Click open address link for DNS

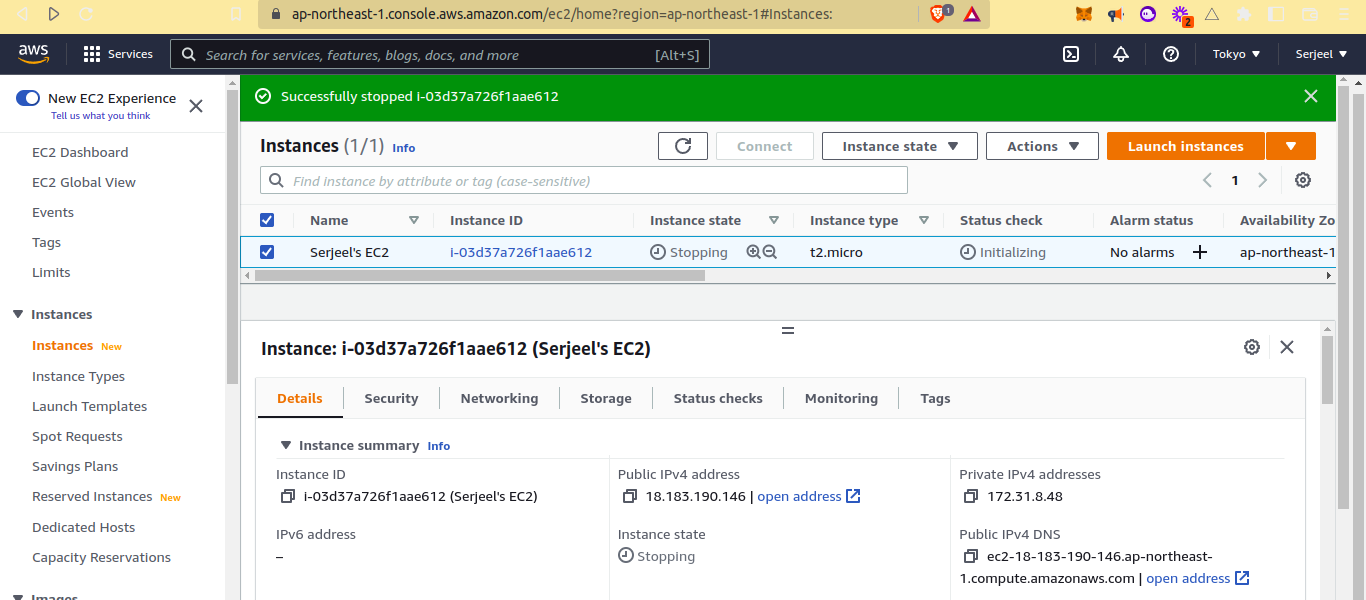point(1198,578)
